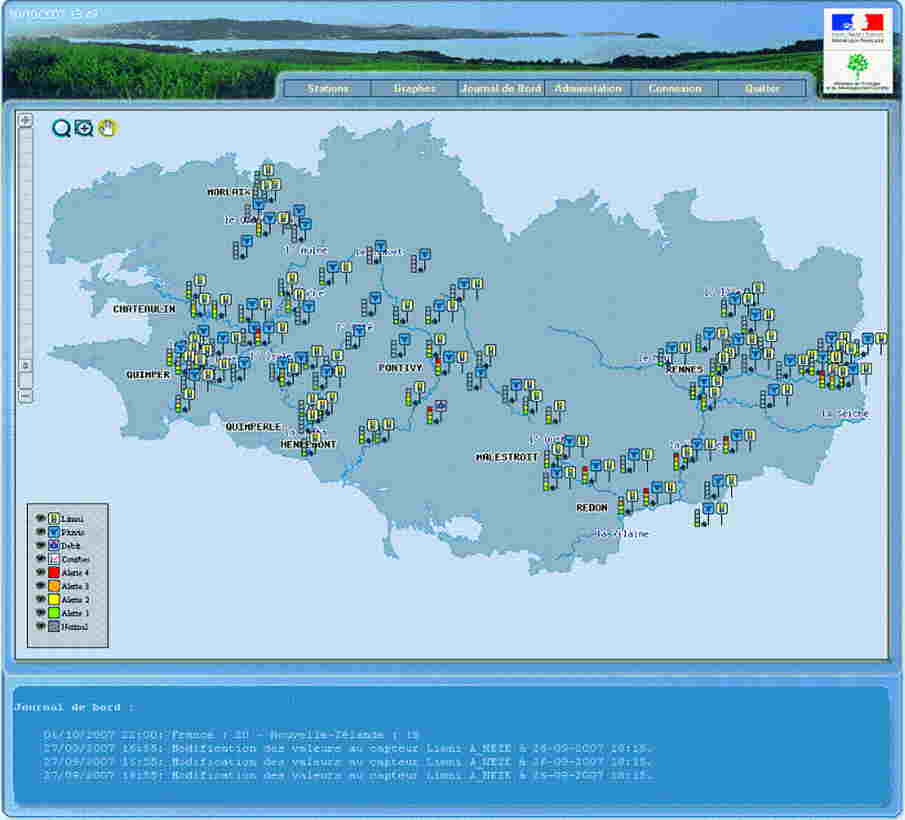Open the Graphes menu
The image size is (905, 820).
(x=416, y=88)
